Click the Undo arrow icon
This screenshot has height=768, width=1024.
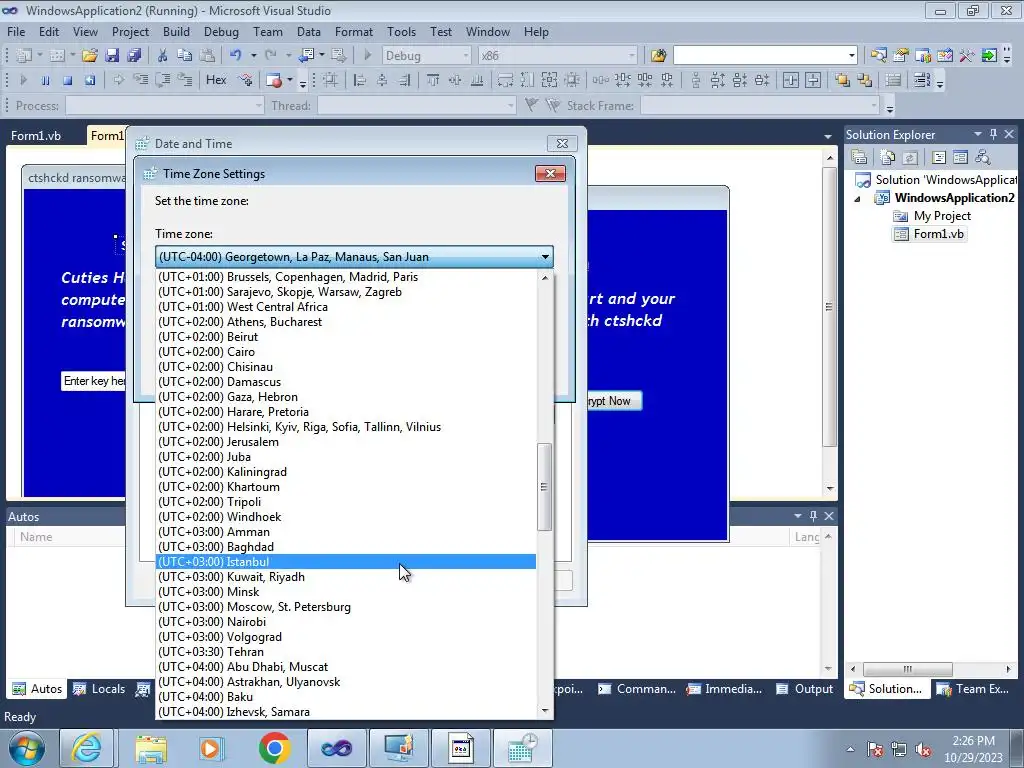[x=236, y=56]
